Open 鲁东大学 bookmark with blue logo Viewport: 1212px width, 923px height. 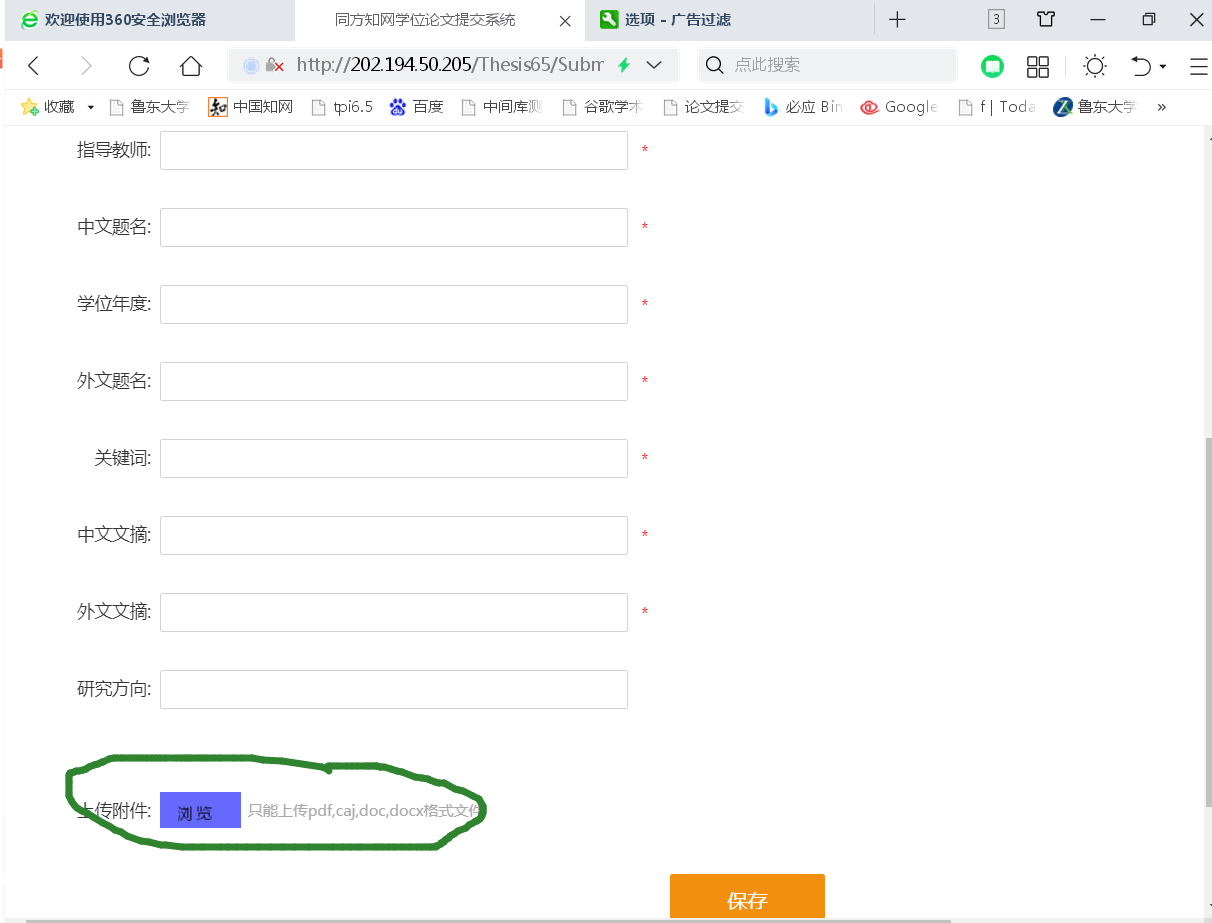[1095, 107]
